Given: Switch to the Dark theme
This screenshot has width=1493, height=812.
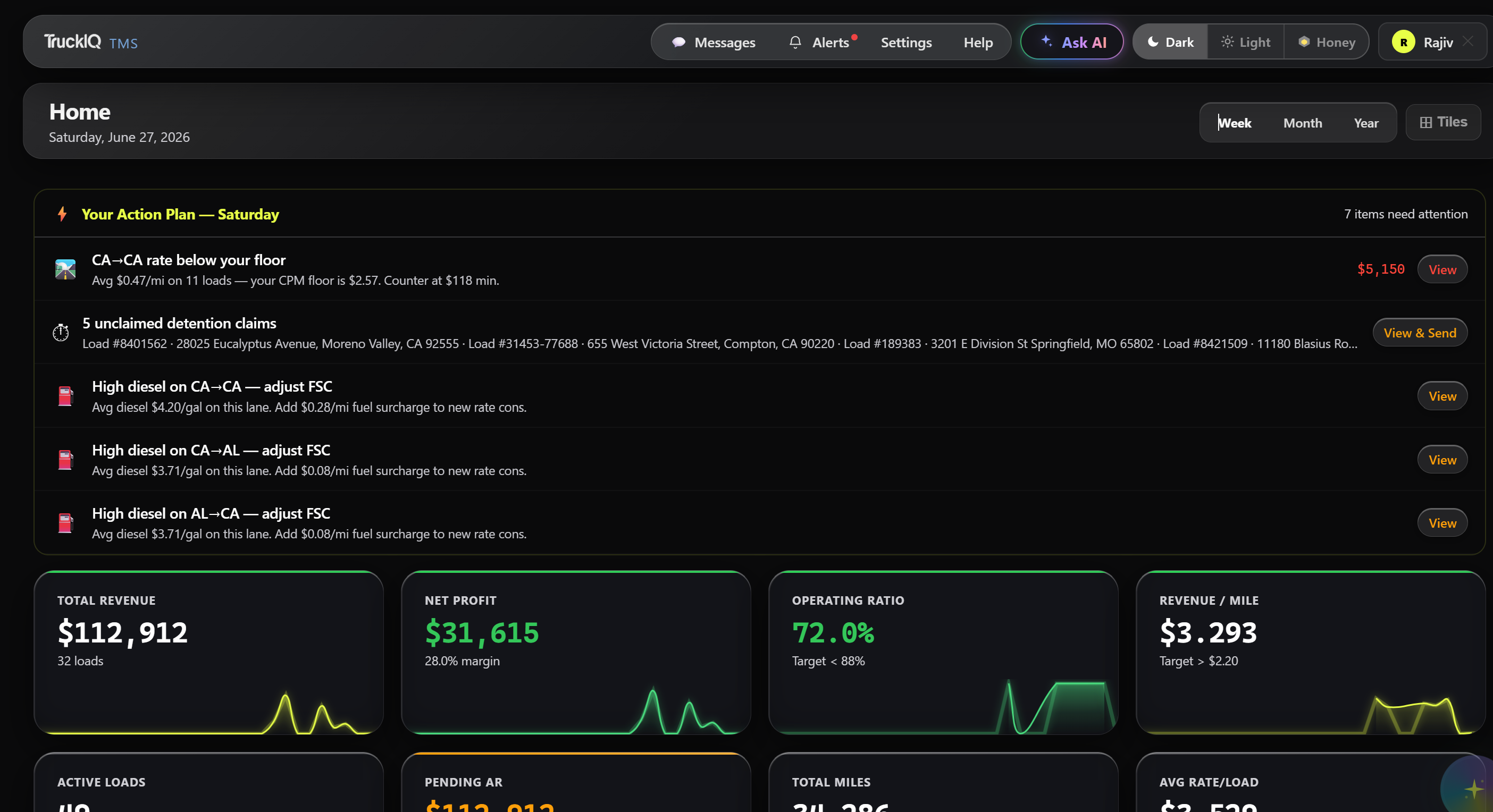Looking at the screenshot, I should coord(1170,41).
